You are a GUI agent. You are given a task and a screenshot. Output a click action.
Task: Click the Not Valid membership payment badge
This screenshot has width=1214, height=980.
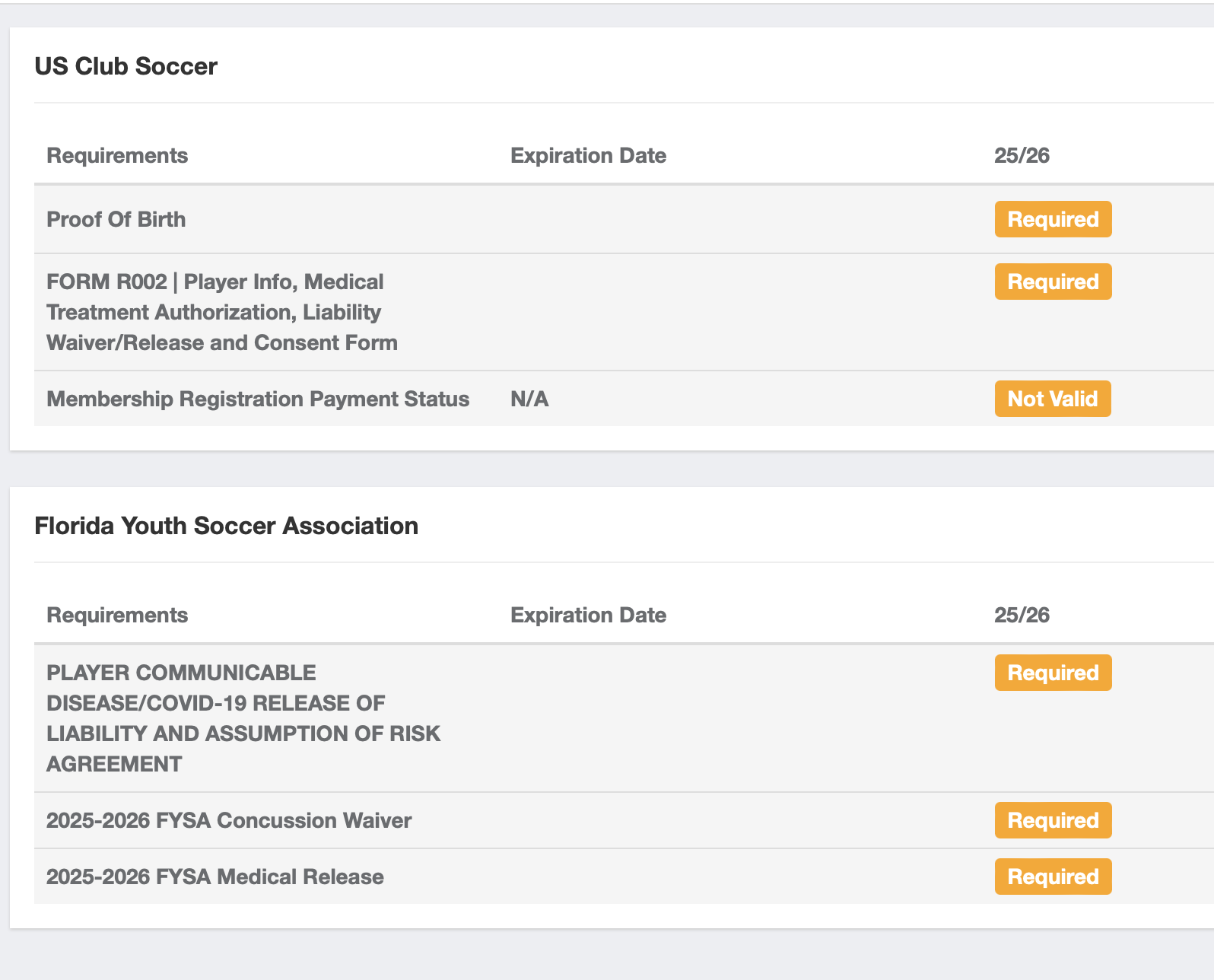pyautogui.click(x=1052, y=399)
